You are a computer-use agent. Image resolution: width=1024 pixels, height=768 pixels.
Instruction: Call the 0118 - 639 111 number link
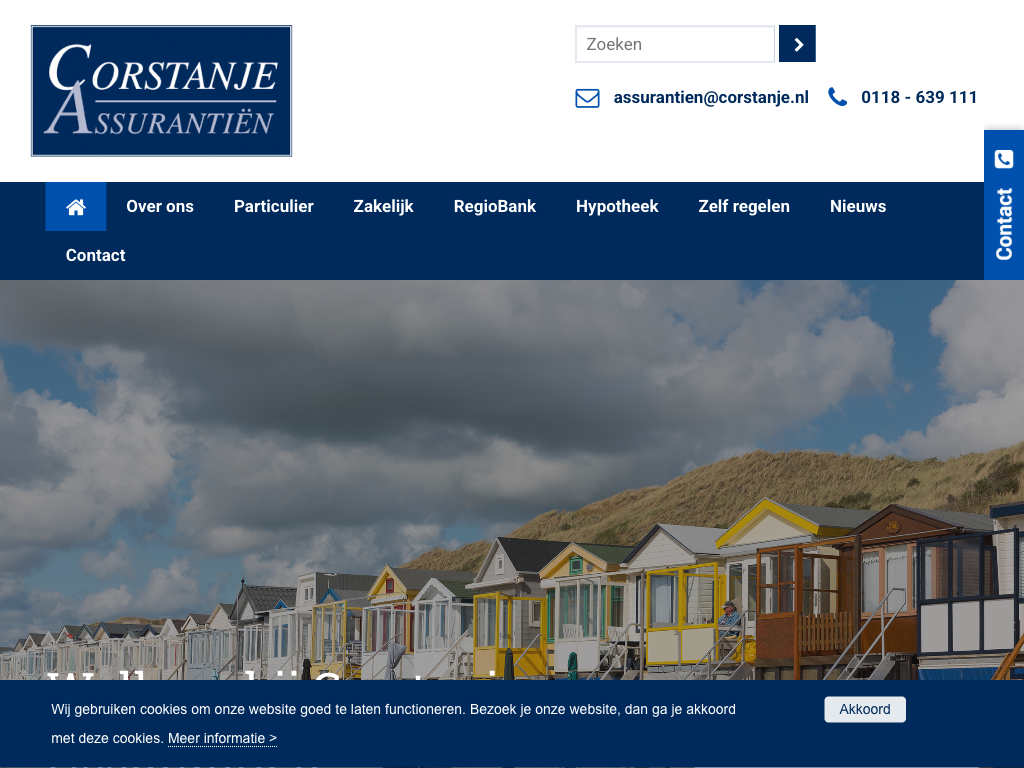(918, 98)
